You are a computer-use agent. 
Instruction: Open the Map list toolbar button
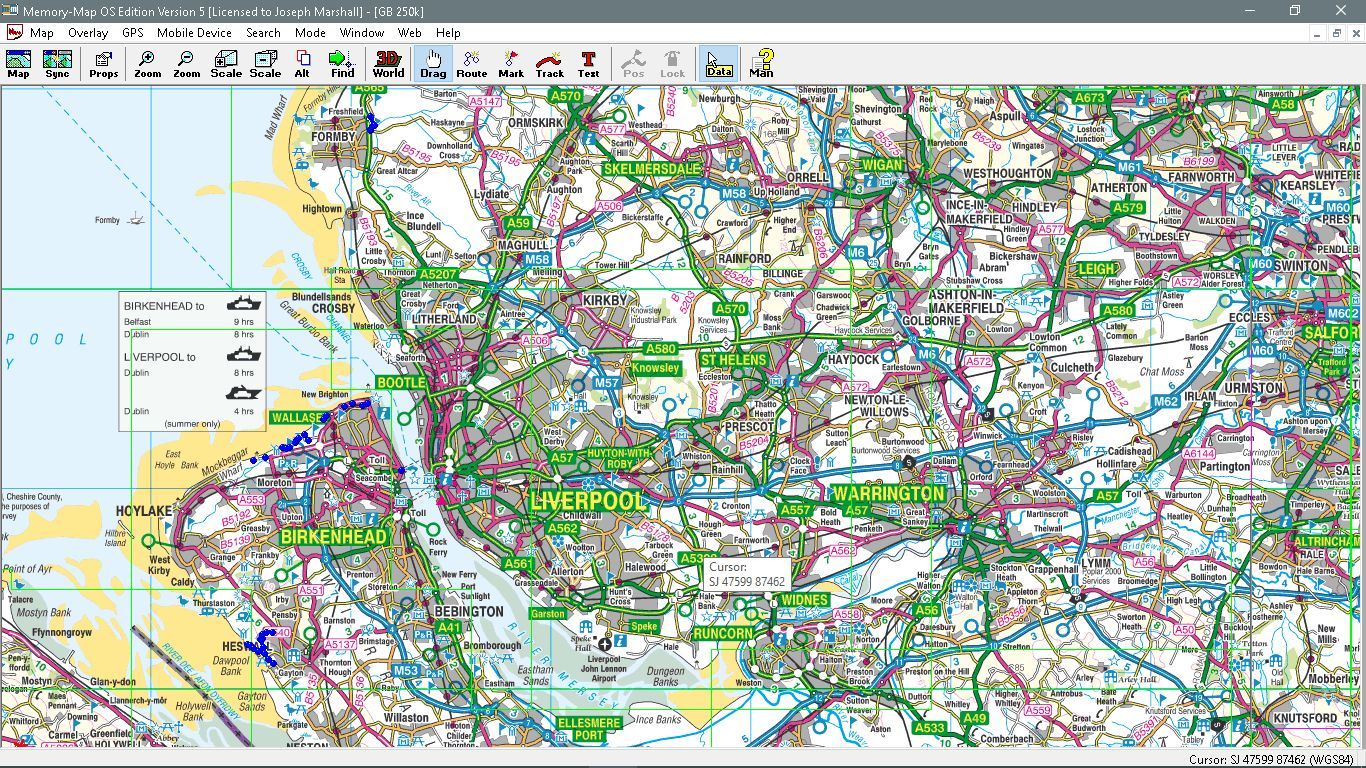tap(18, 64)
